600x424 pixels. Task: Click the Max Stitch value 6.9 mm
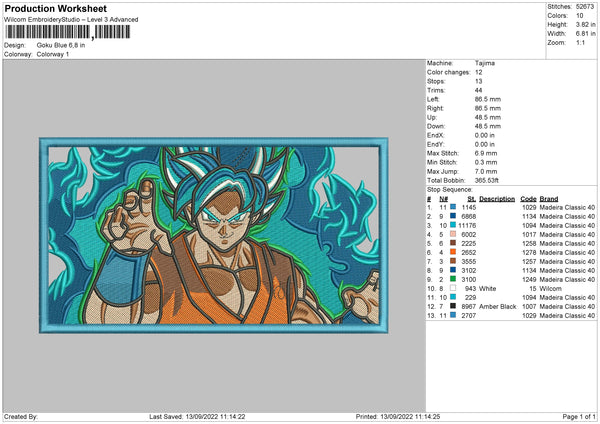click(486, 153)
